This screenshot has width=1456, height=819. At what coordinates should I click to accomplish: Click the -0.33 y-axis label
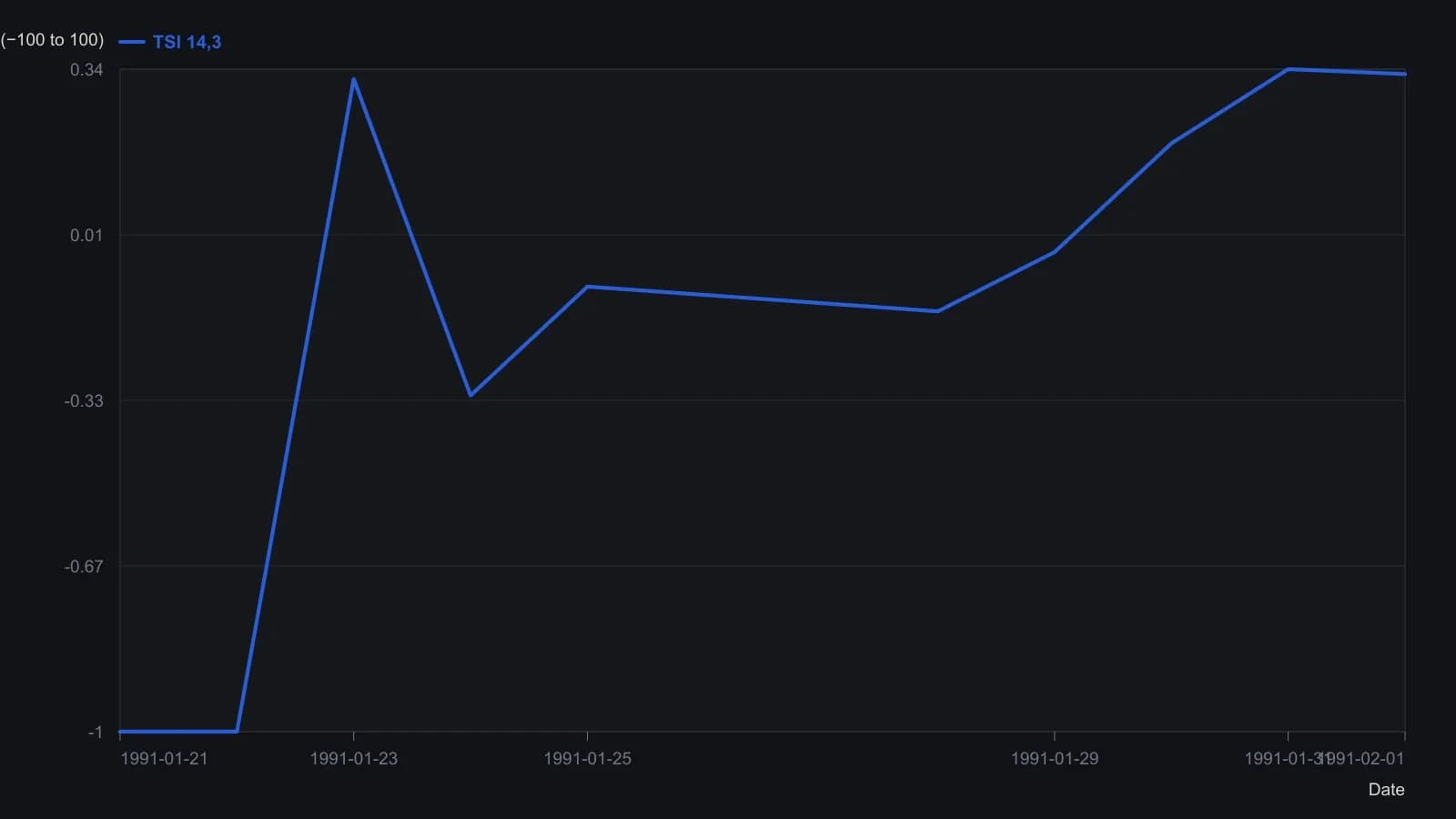click(84, 400)
